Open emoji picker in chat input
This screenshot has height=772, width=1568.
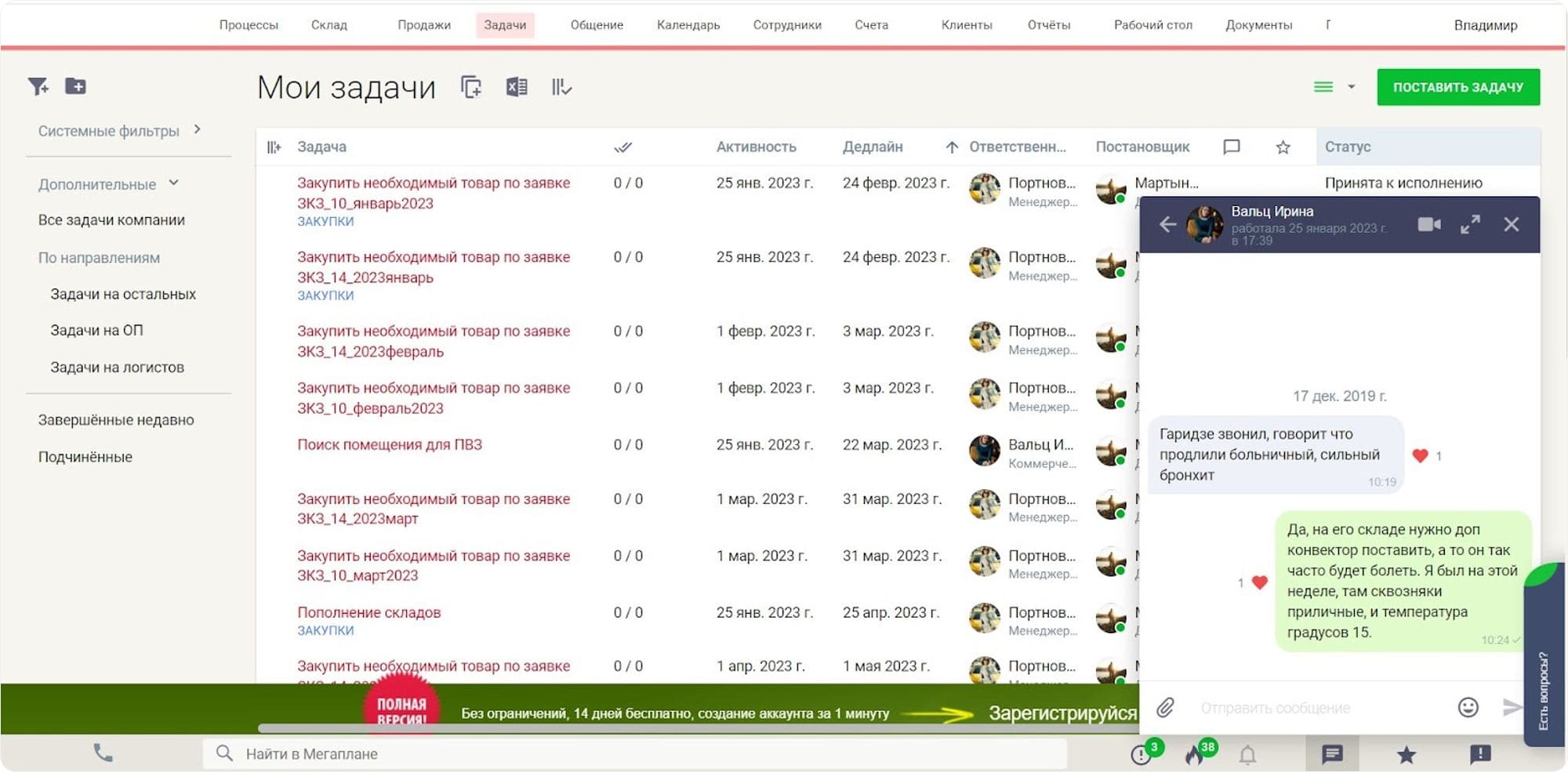tap(1468, 708)
